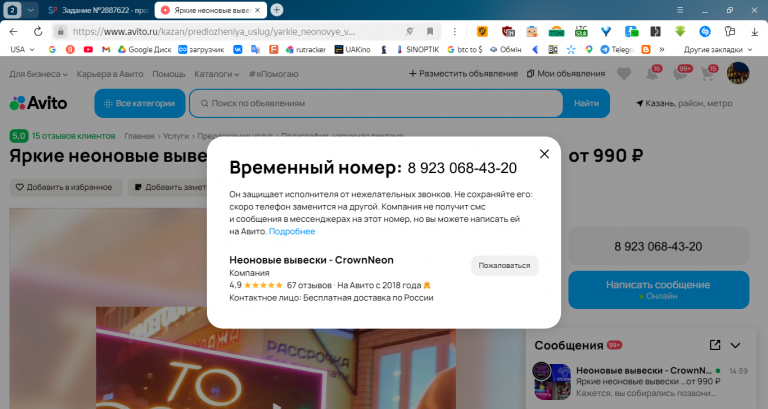Open Google Maps bookmark icon

click(589, 49)
